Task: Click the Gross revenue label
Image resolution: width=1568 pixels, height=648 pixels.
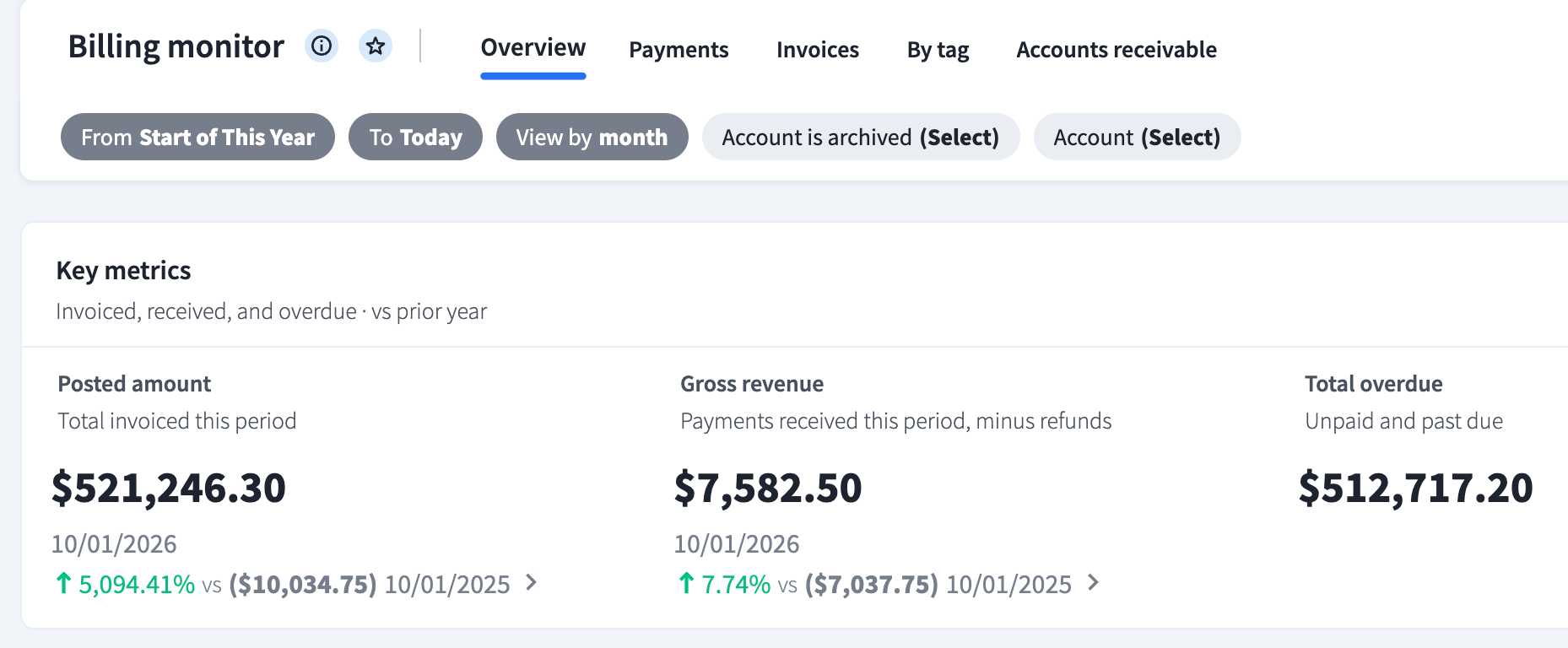Action: point(752,384)
